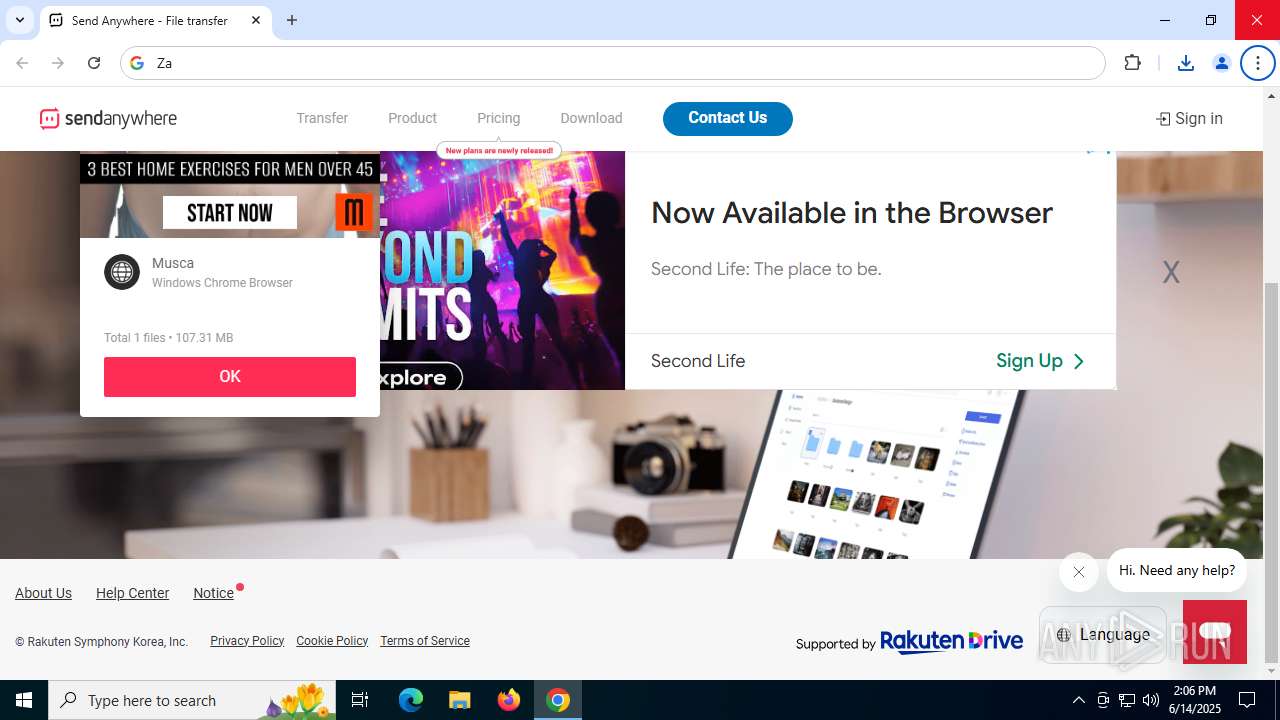The image size is (1280, 720).
Task: Open the Privacy Policy link
Action: pyautogui.click(x=247, y=641)
